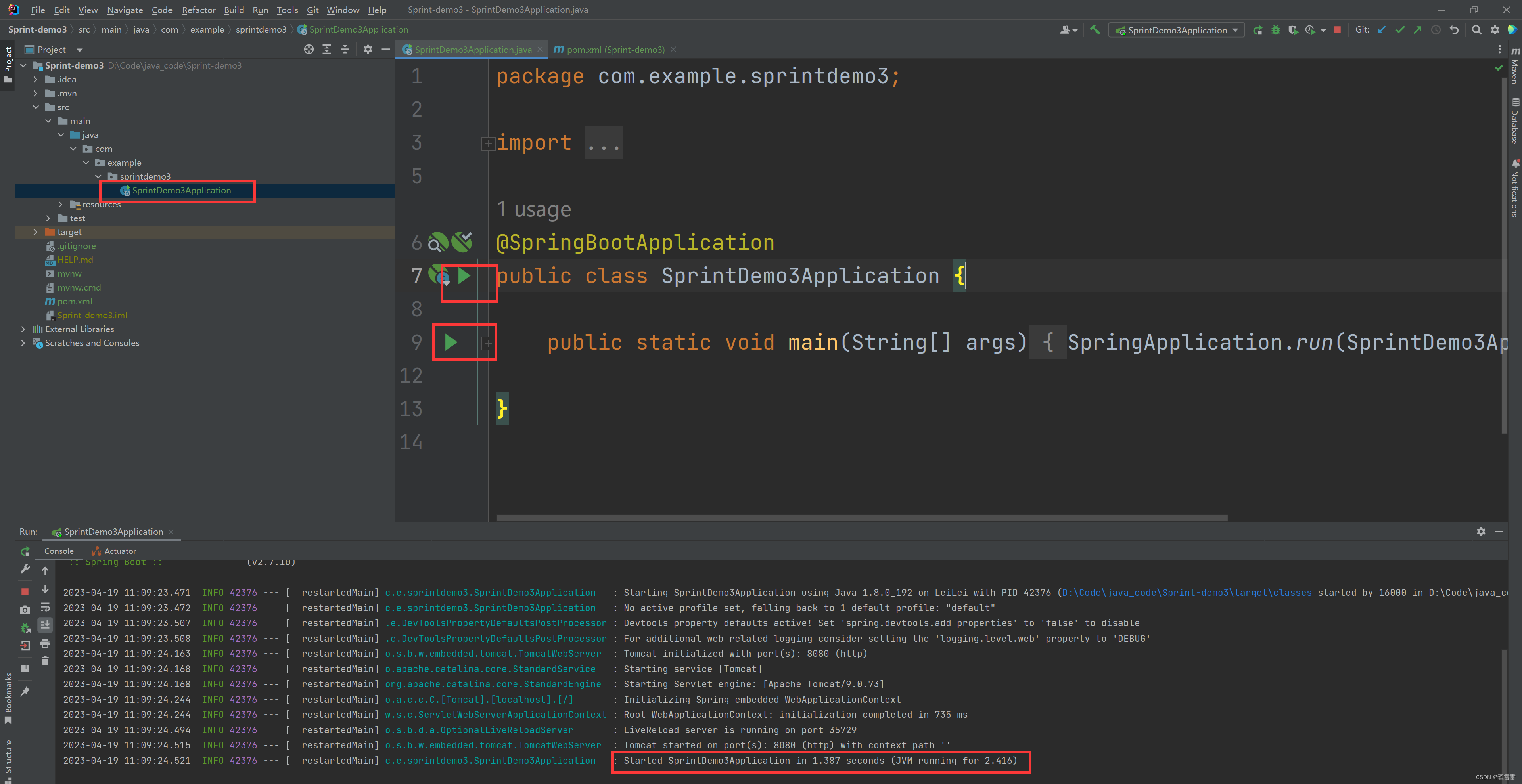Click the wrench icon in the Run panel
Image resolution: width=1522 pixels, height=784 pixels.
tap(25, 569)
